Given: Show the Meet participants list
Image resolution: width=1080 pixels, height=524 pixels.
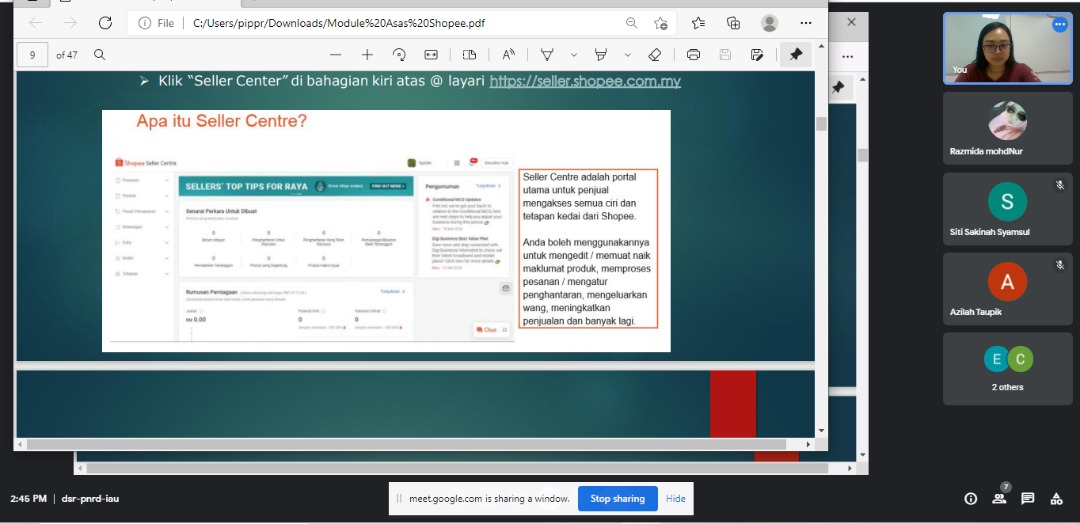Looking at the screenshot, I should (999, 499).
